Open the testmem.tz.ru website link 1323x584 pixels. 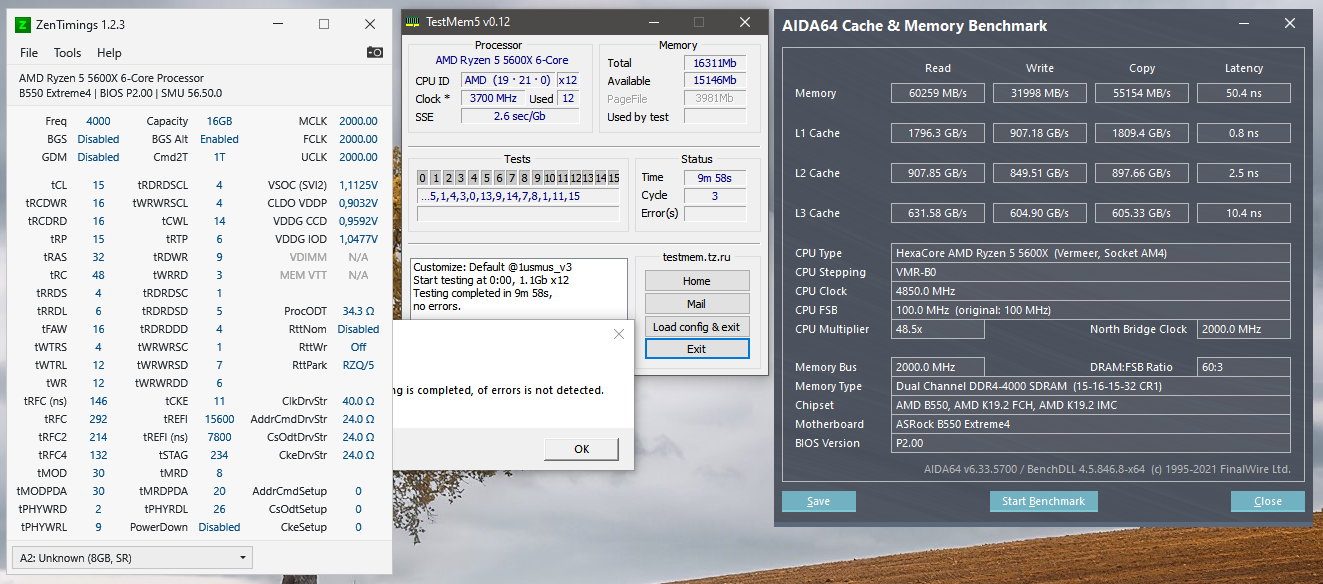pos(697,259)
